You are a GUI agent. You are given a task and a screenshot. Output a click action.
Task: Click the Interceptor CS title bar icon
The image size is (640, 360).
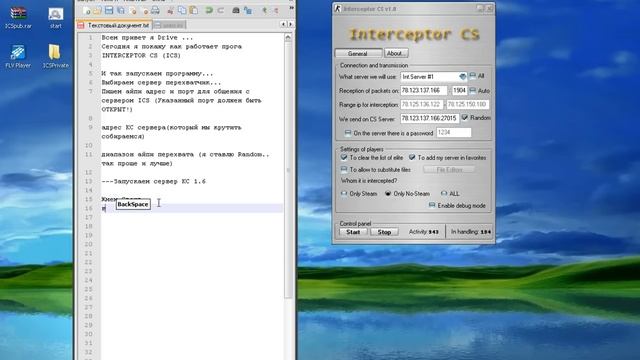(x=338, y=9)
